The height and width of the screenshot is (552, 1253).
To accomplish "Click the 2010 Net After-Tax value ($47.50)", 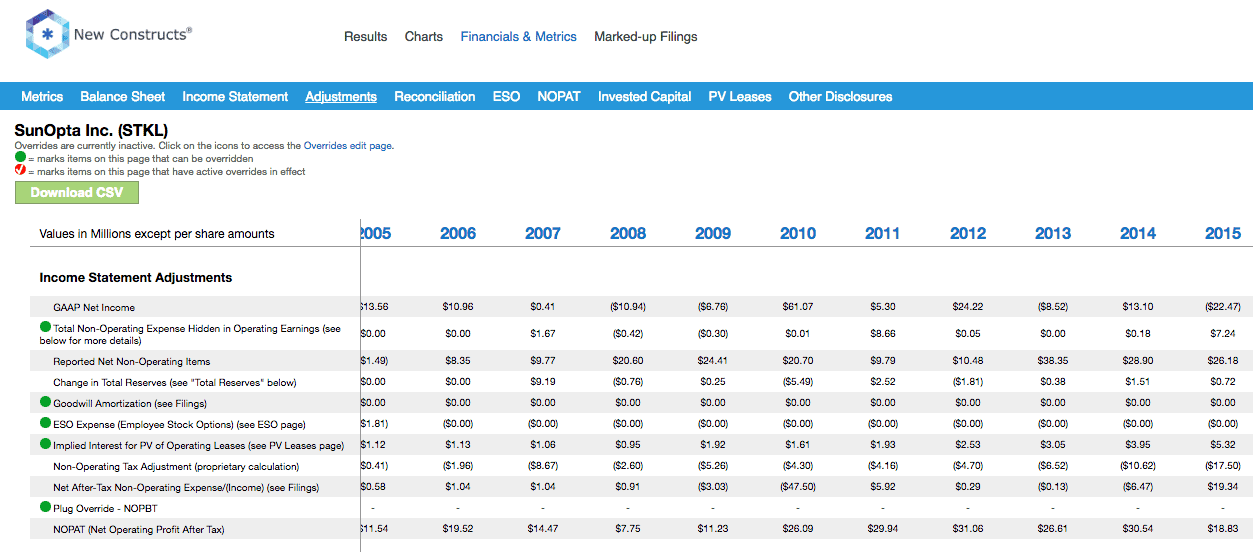I will click(x=798, y=487).
